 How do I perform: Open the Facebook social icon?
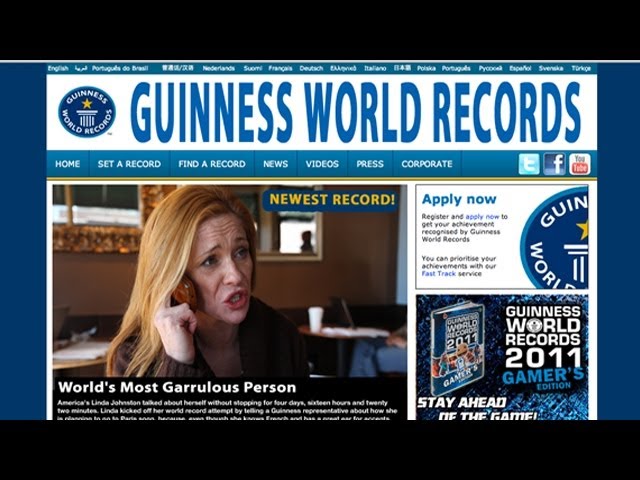point(554,164)
